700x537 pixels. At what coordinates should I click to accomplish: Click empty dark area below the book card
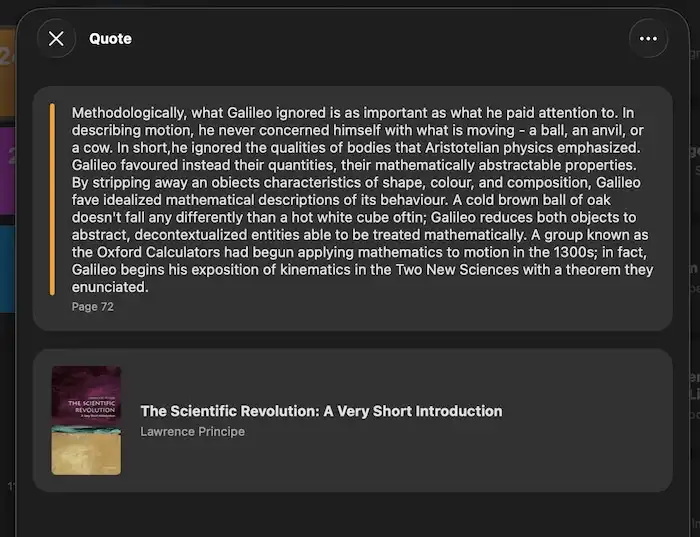[x=350, y=515]
